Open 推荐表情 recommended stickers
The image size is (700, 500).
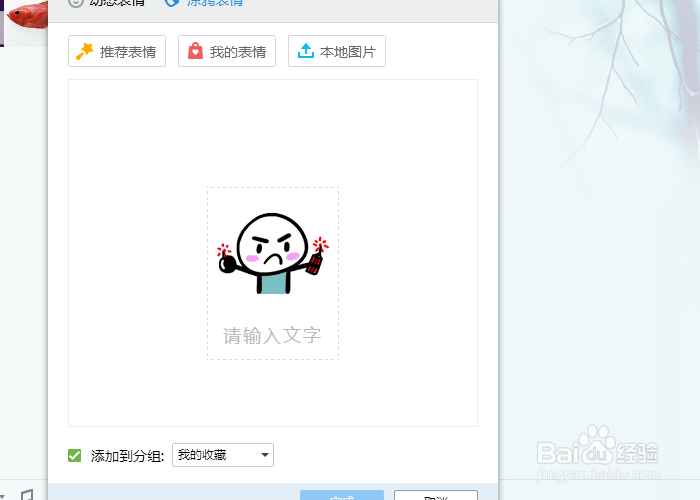(x=117, y=51)
